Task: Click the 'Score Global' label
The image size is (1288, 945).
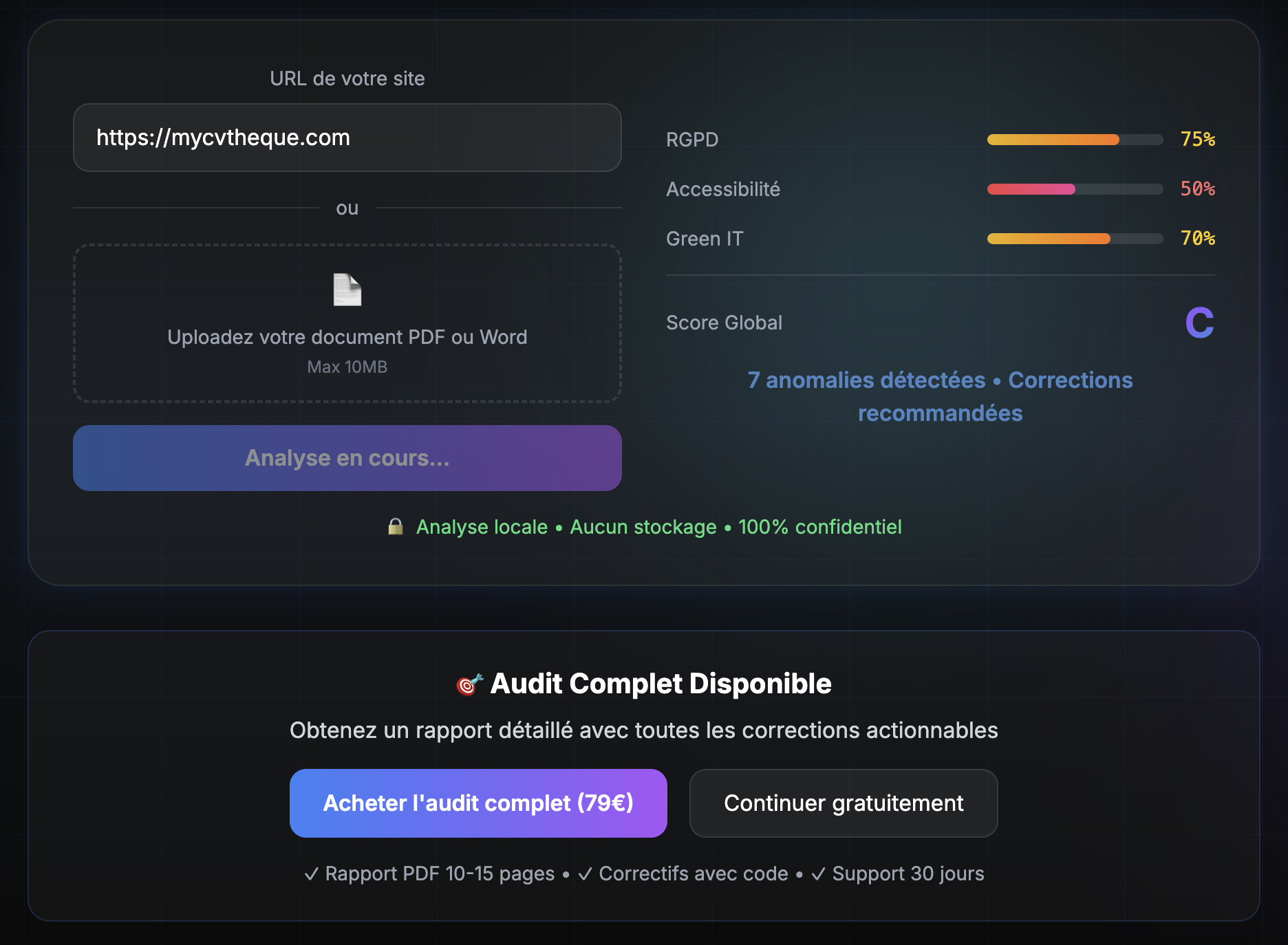Action: pyautogui.click(x=724, y=323)
